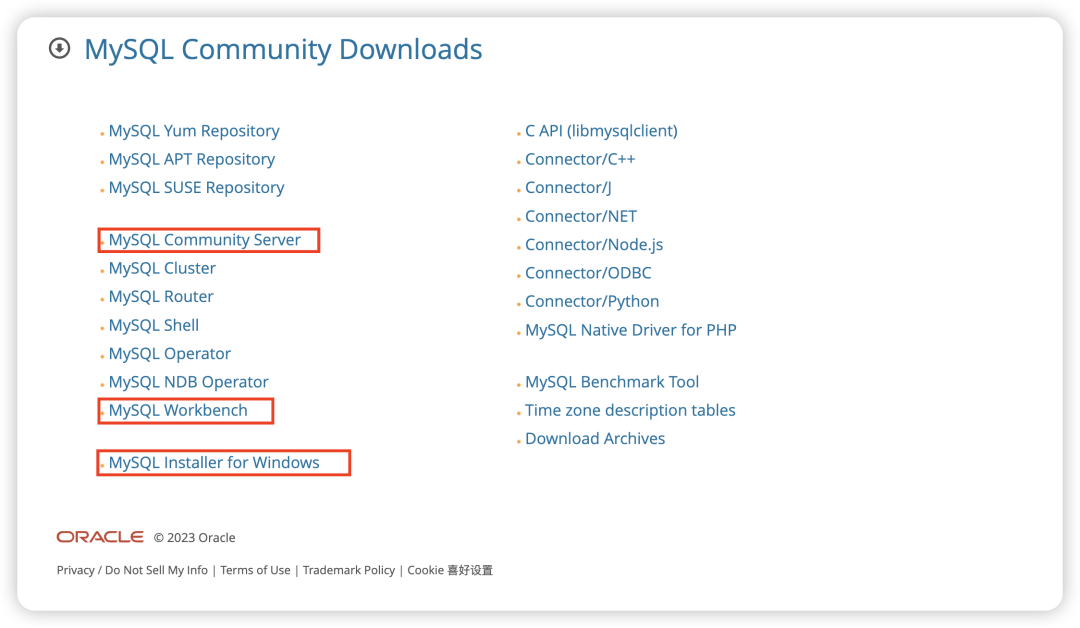
Task: Open the Connector/ODBC link
Action: point(588,273)
